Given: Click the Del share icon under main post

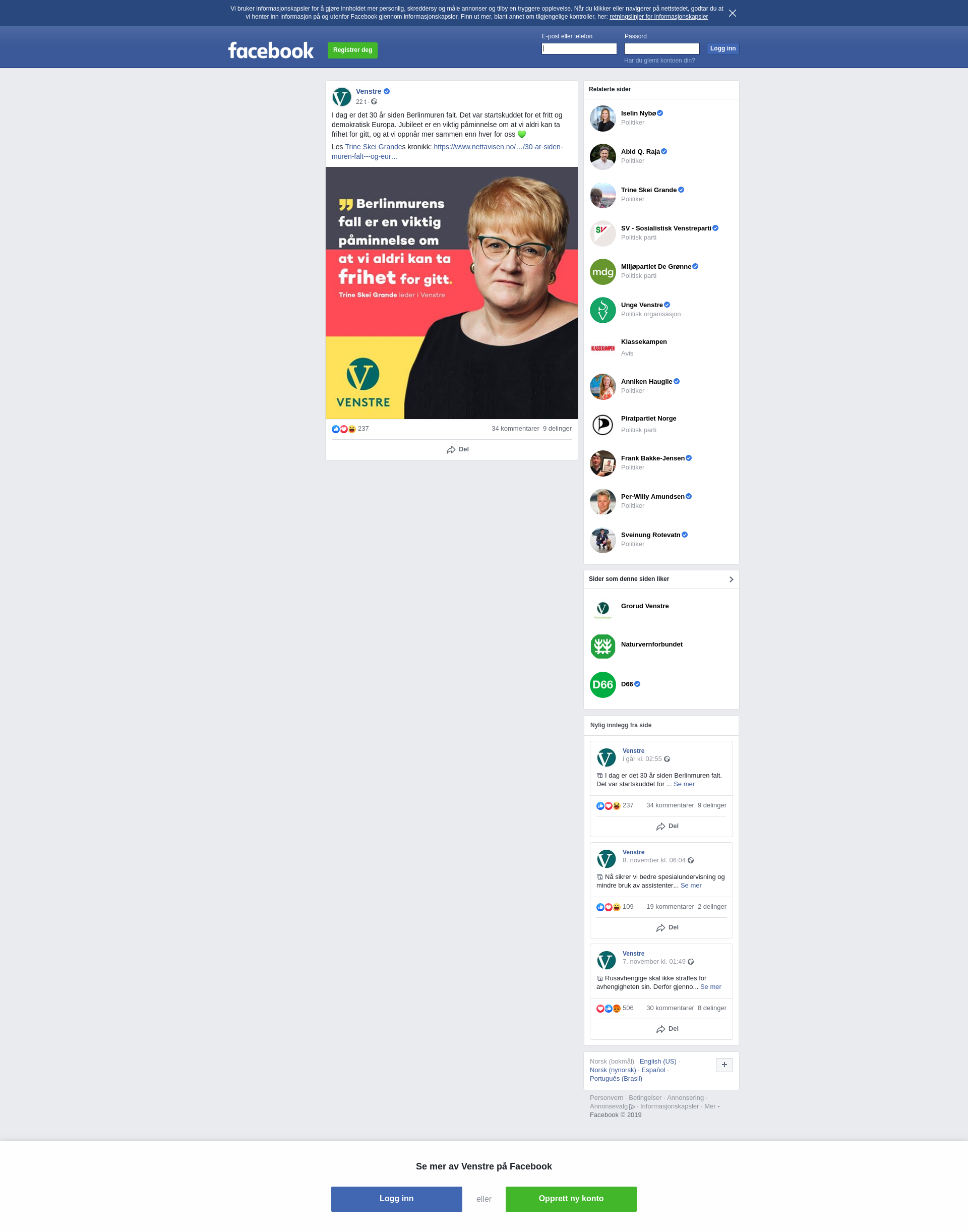Looking at the screenshot, I should [451, 450].
